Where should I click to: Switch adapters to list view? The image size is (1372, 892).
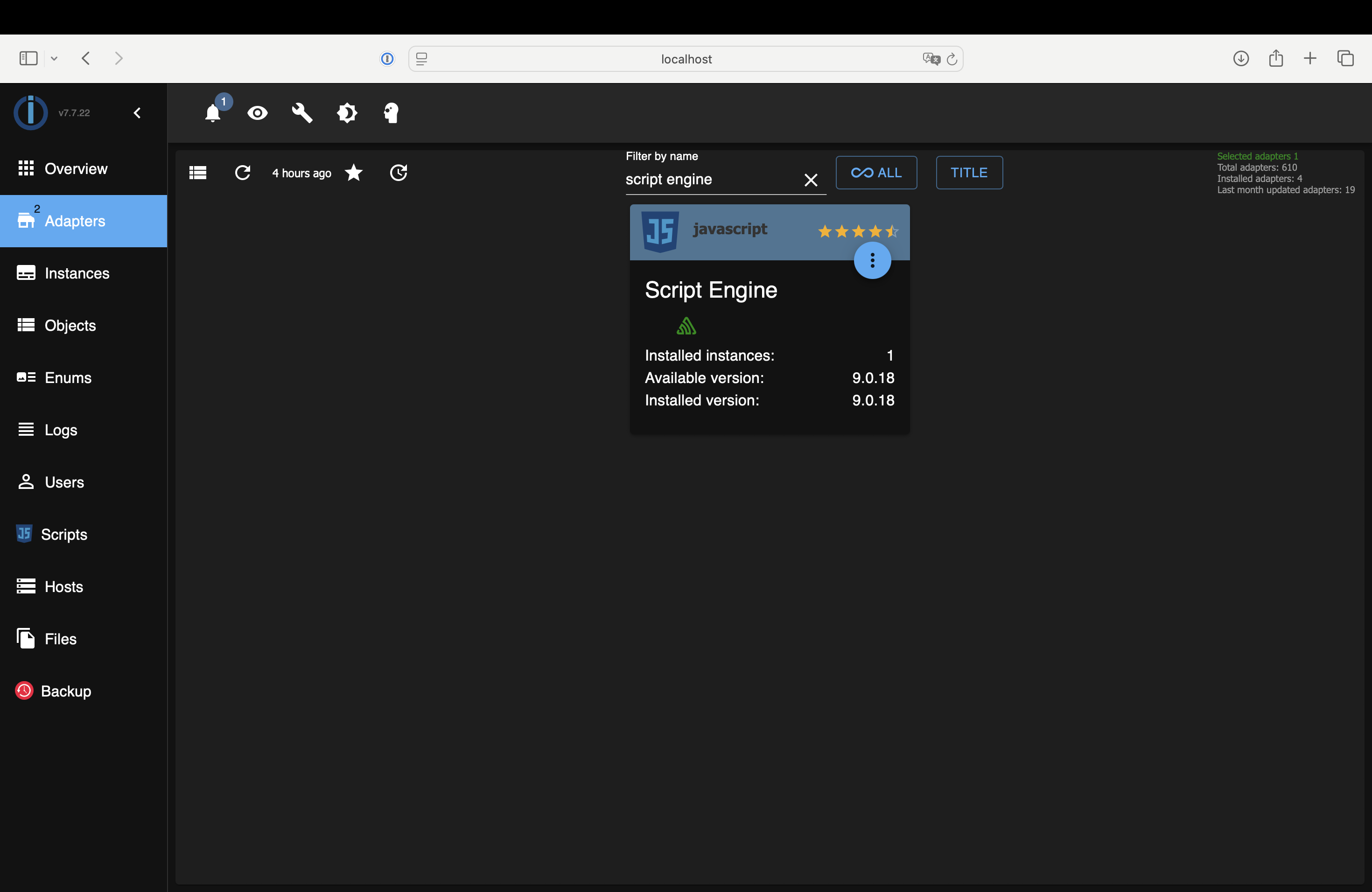tap(198, 173)
